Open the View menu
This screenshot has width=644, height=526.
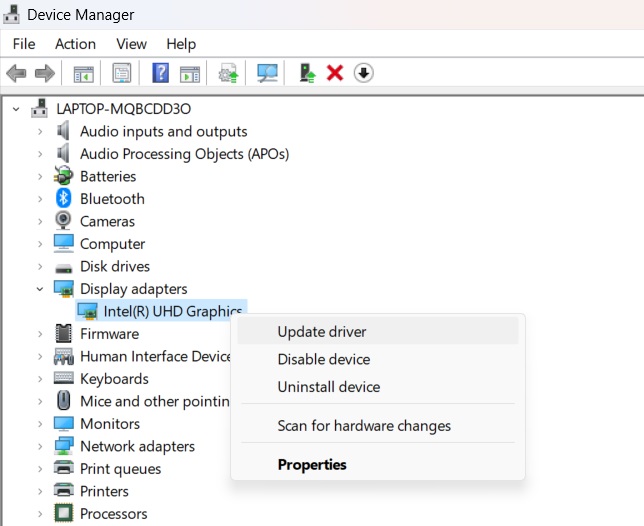click(131, 44)
